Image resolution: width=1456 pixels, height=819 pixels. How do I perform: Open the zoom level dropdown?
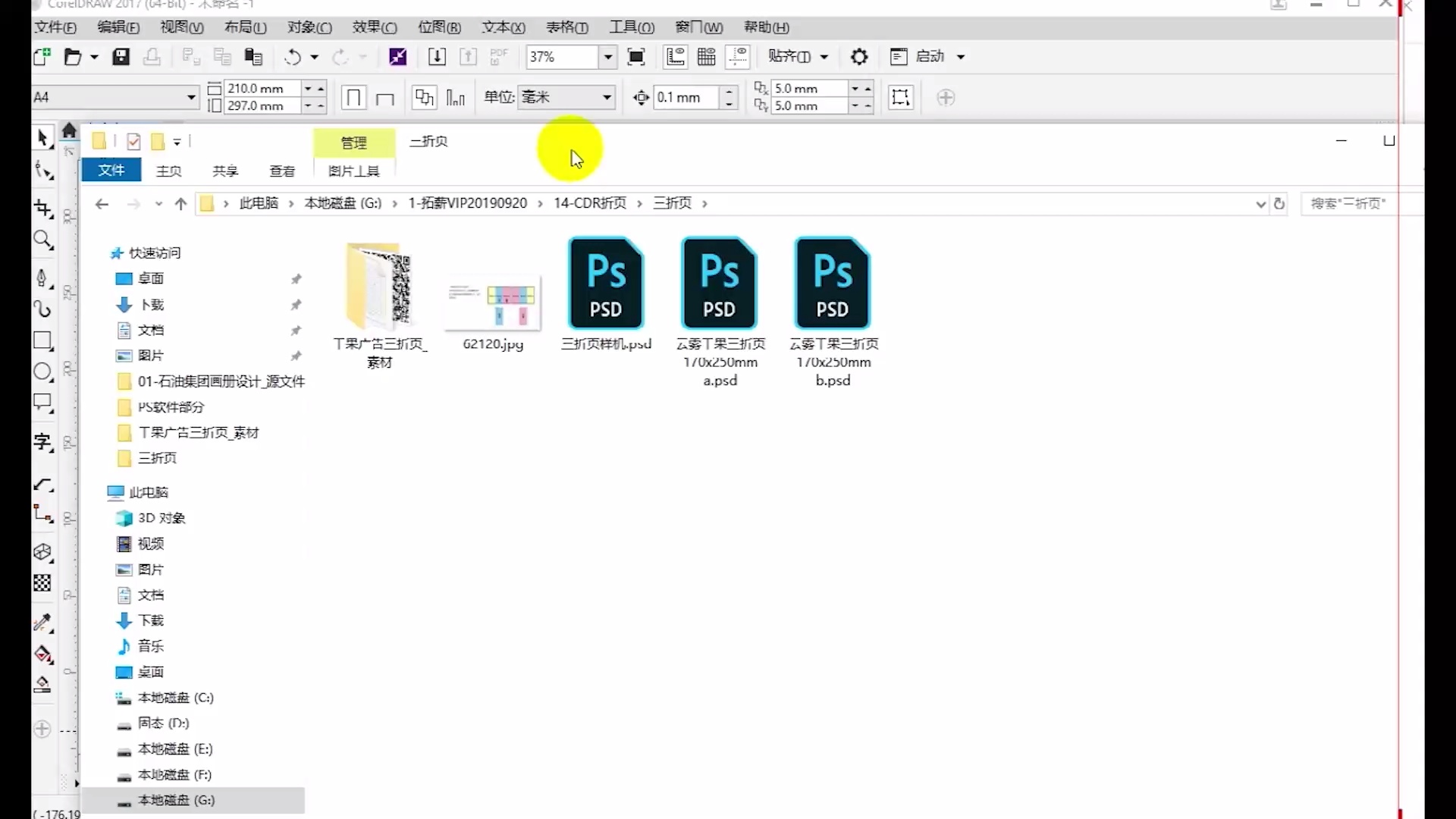tap(607, 57)
